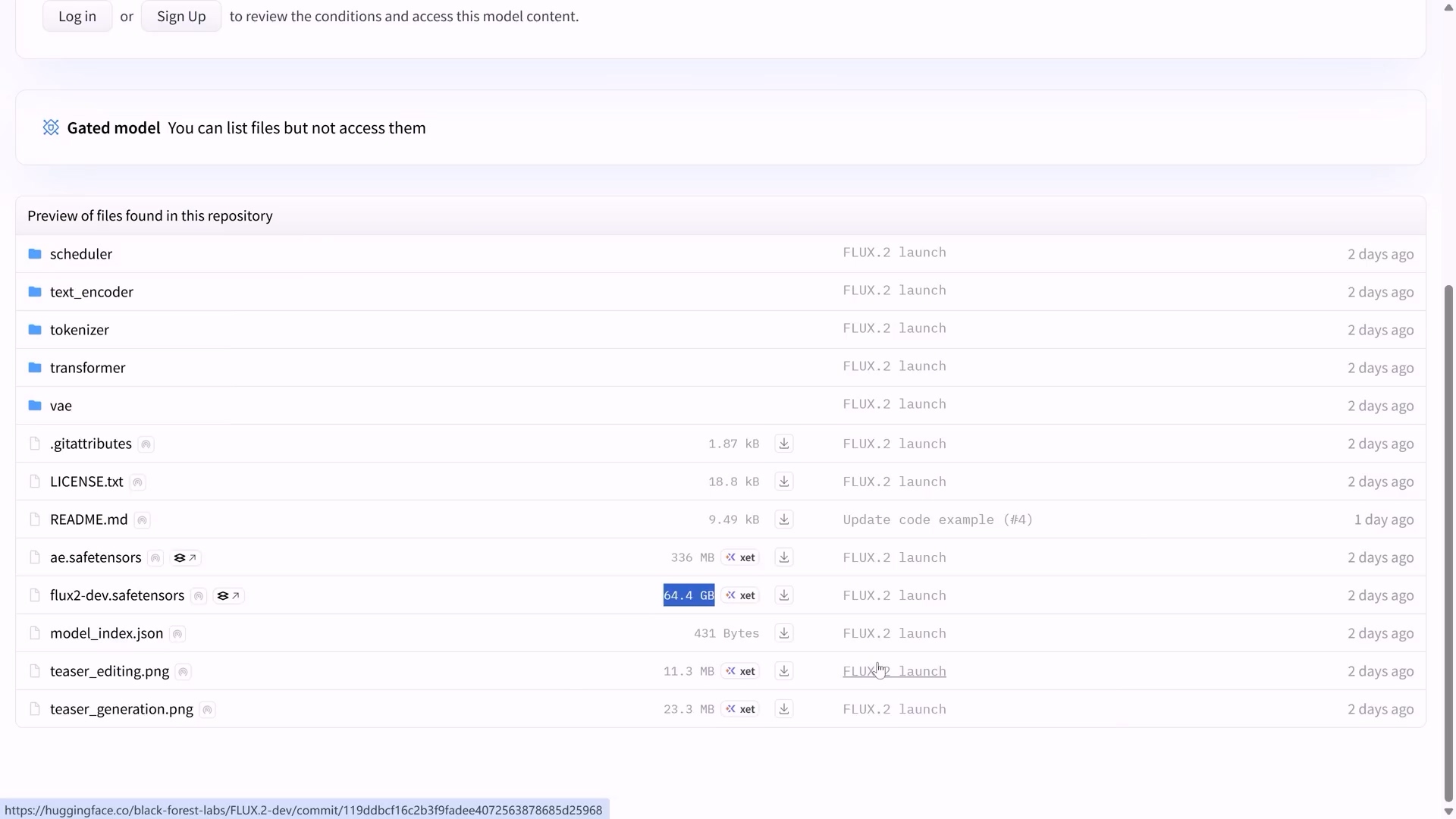Click the xet badge on teaser_editing.png row
The width and height of the screenshot is (1456, 819).
click(x=740, y=671)
